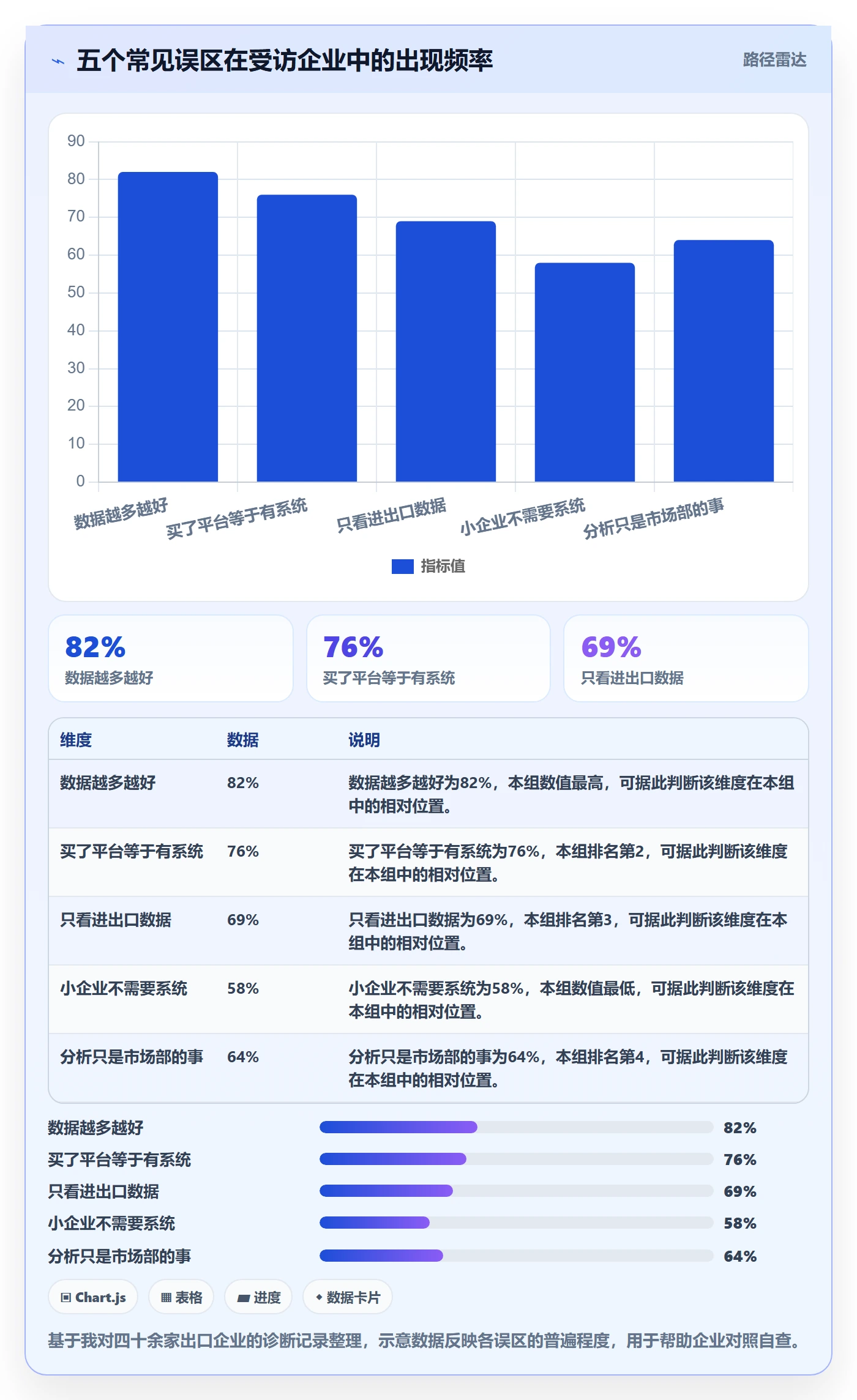The width and height of the screenshot is (857, 1400).
Task: Click the 路径雷达 label in header
Action: (774, 60)
